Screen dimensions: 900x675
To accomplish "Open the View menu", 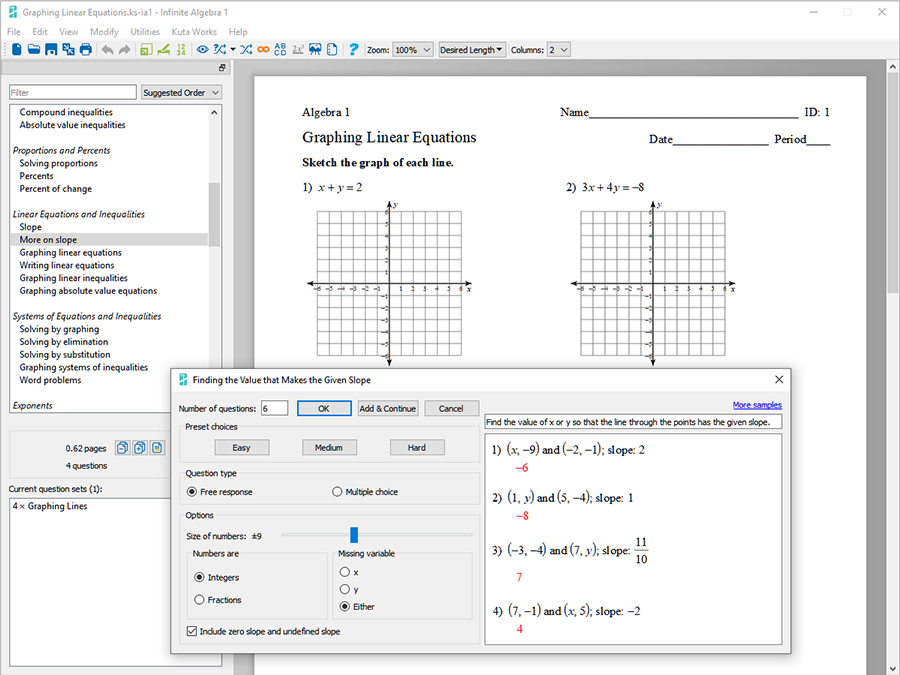I will (x=68, y=32).
